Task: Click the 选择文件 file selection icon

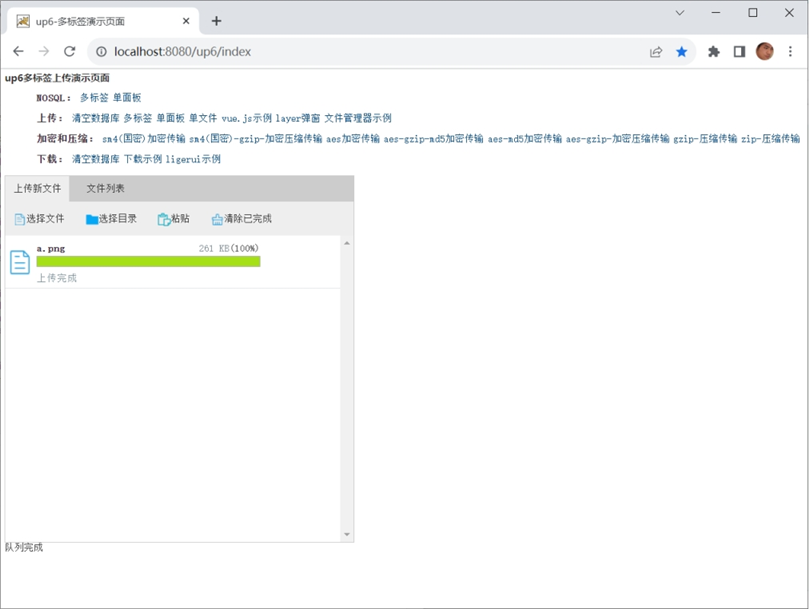Action: 20,219
